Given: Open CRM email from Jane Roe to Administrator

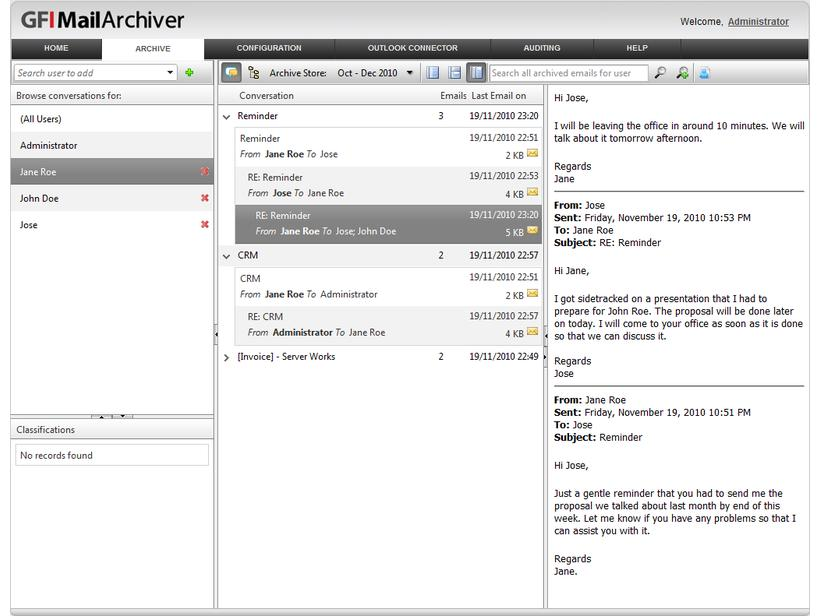Looking at the screenshot, I should pyautogui.click(x=389, y=286).
